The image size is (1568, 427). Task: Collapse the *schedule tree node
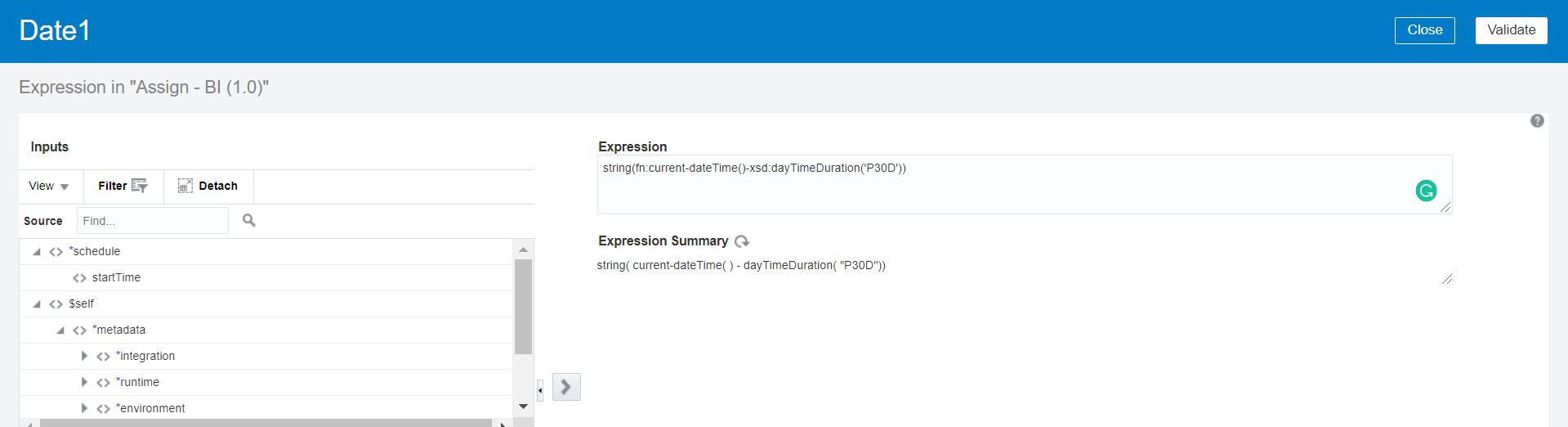pyautogui.click(x=37, y=252)
